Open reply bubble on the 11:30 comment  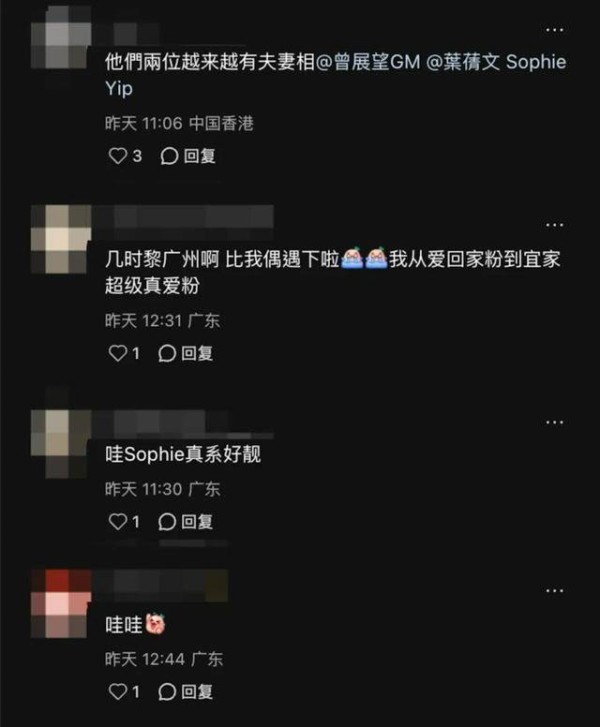click(x=167, y=522)
